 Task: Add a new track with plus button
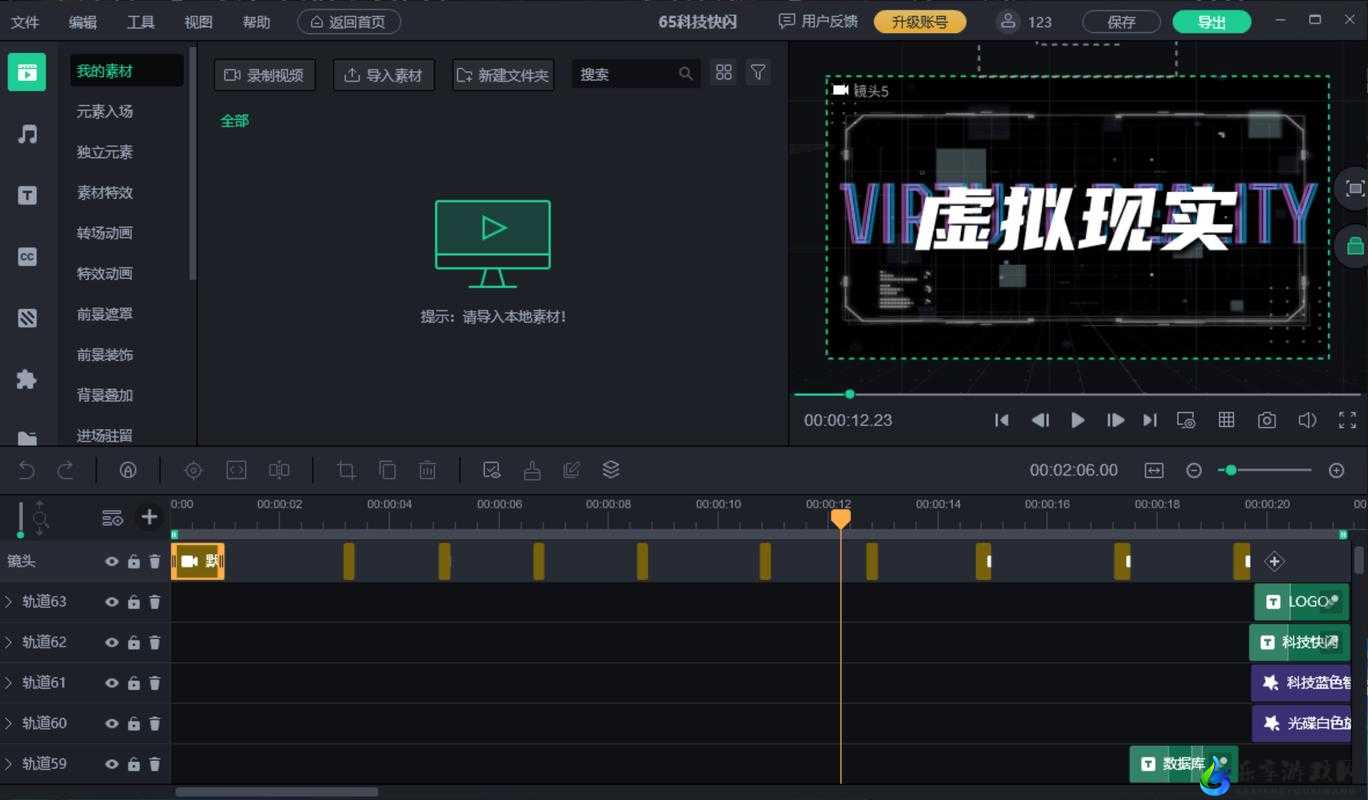149,517
